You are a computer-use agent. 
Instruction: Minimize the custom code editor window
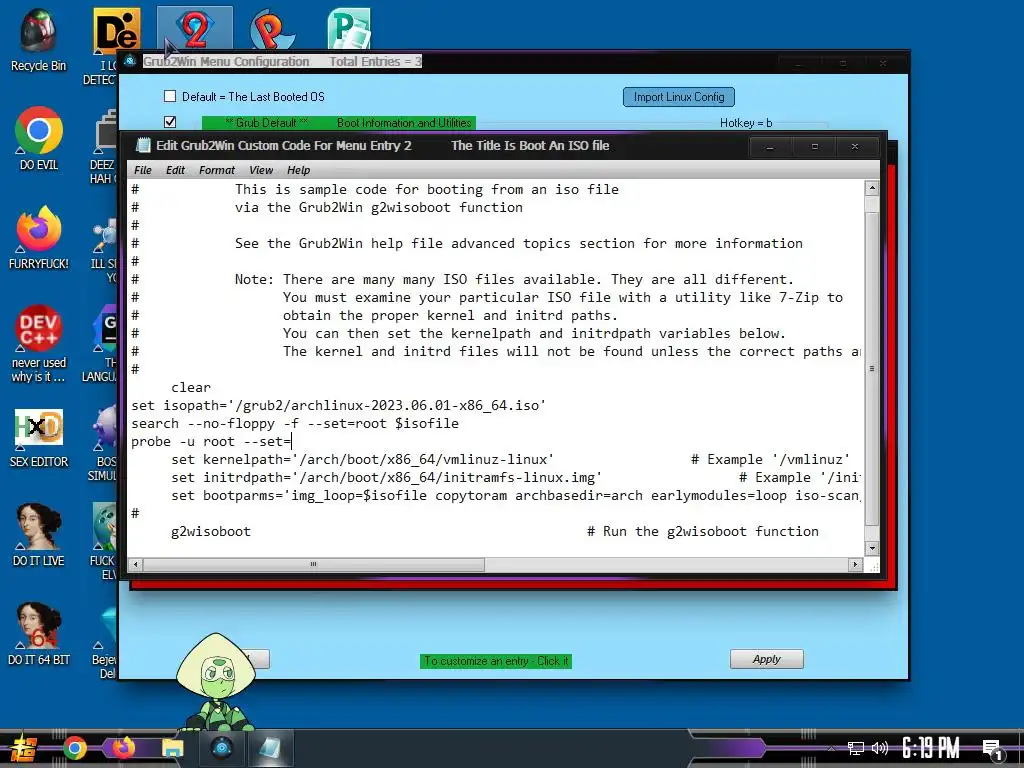[x=770, y=147]
